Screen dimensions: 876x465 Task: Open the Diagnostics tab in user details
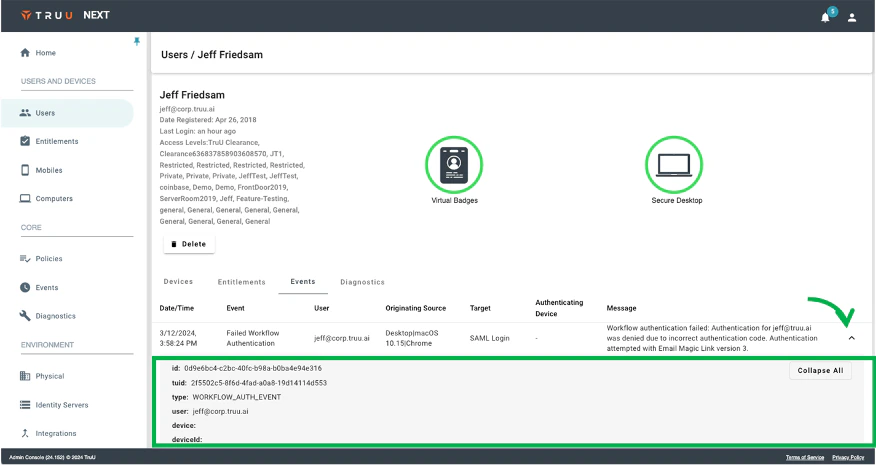pos(362,282)
